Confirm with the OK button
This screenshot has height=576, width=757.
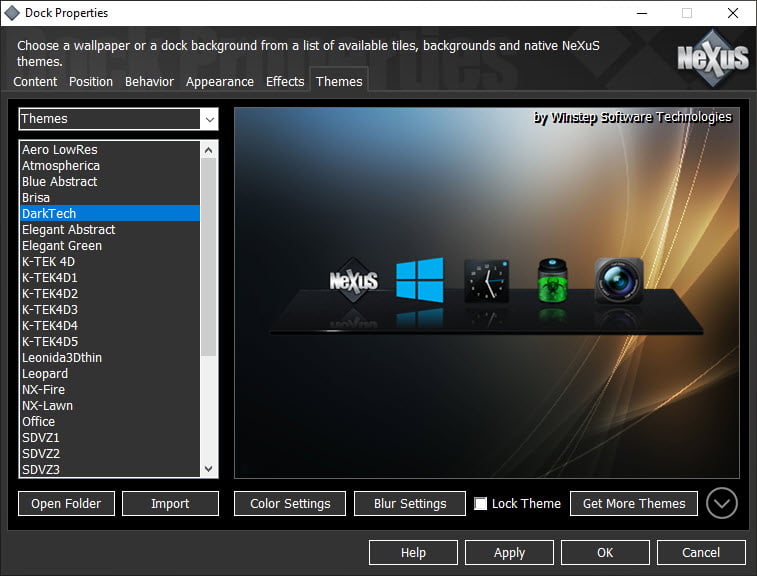[605, 552]
